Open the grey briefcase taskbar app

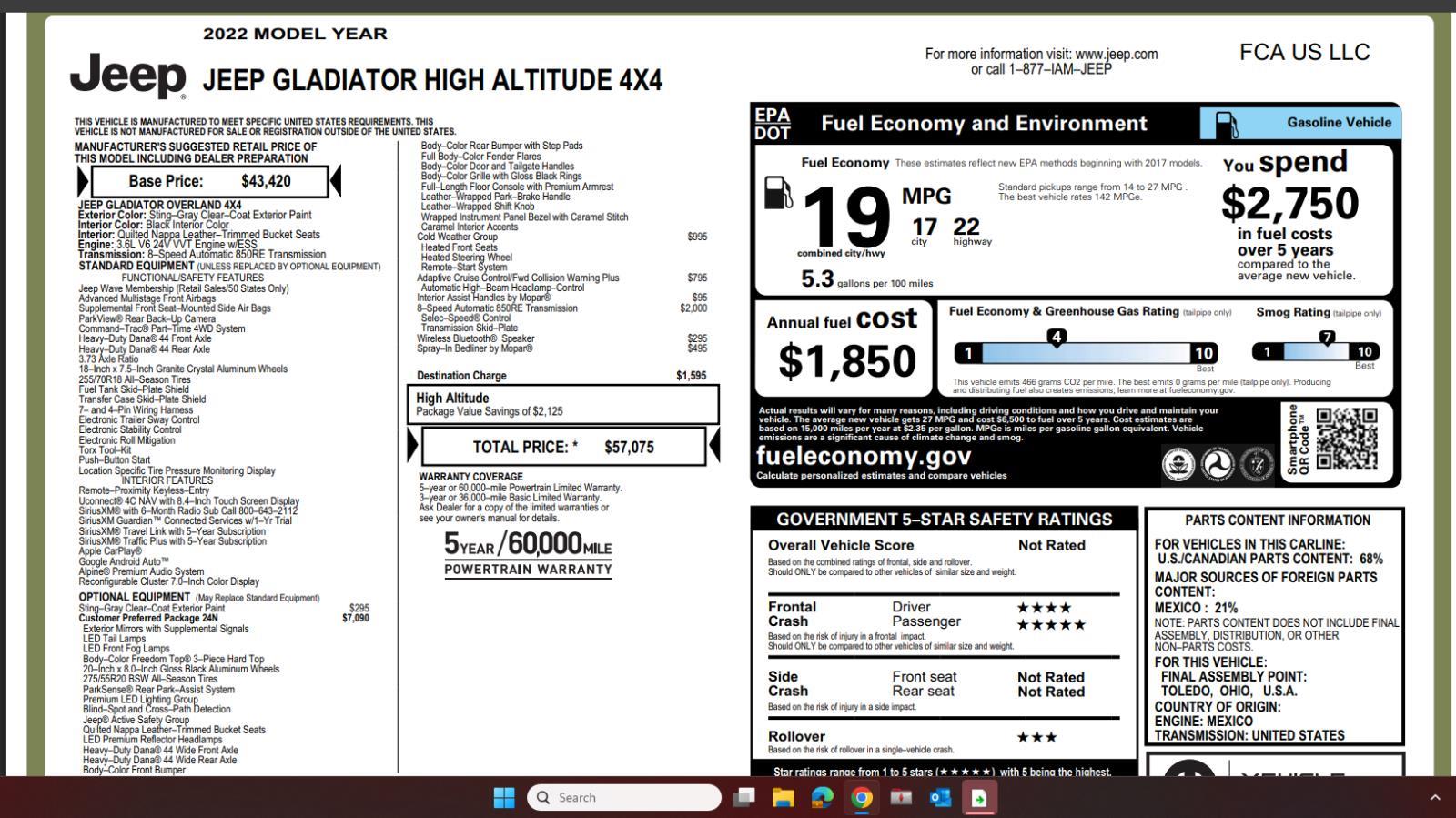click(901, 798)
